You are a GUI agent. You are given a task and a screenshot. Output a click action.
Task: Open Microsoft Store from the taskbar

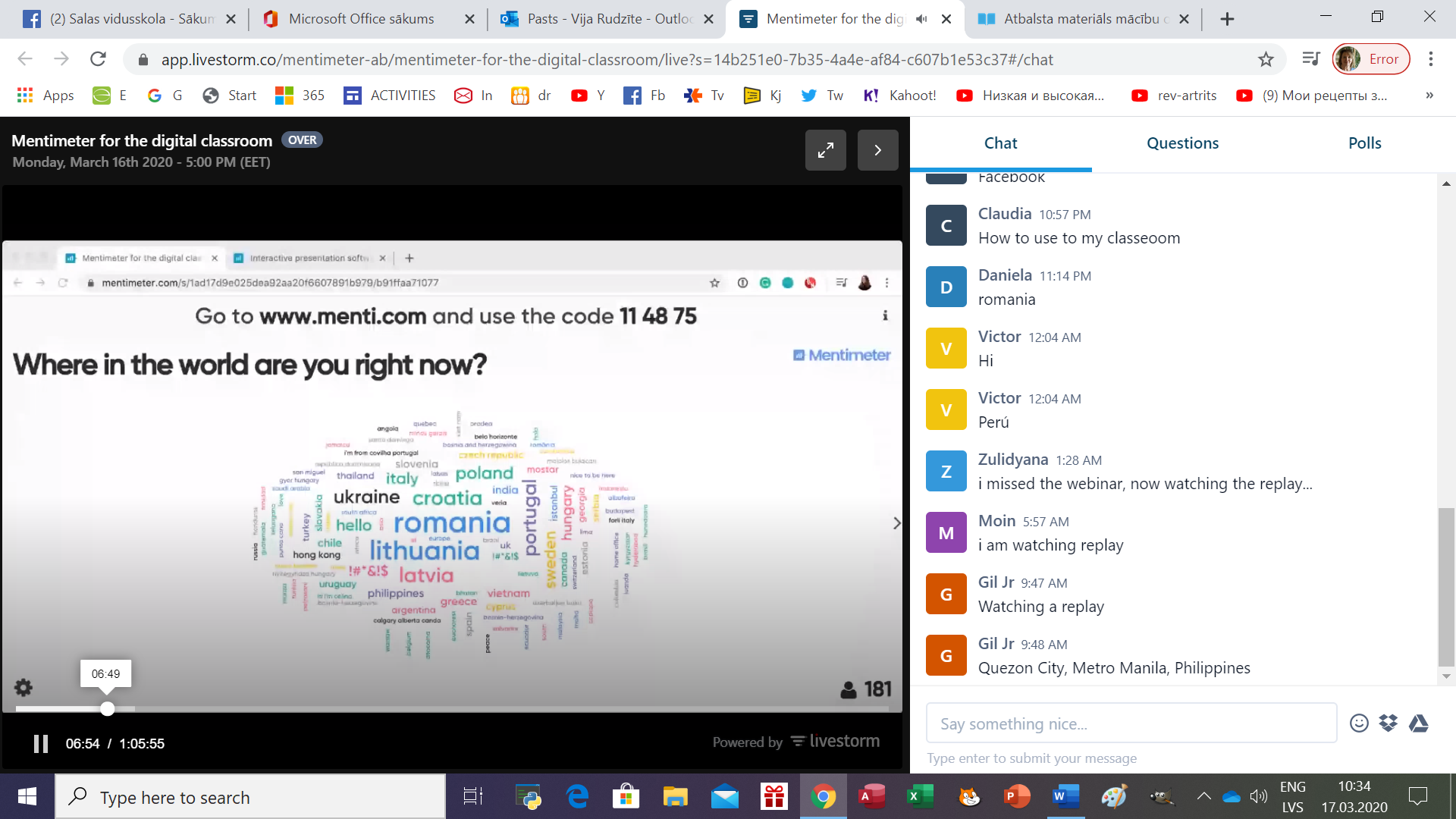click(x=626, y=796)
